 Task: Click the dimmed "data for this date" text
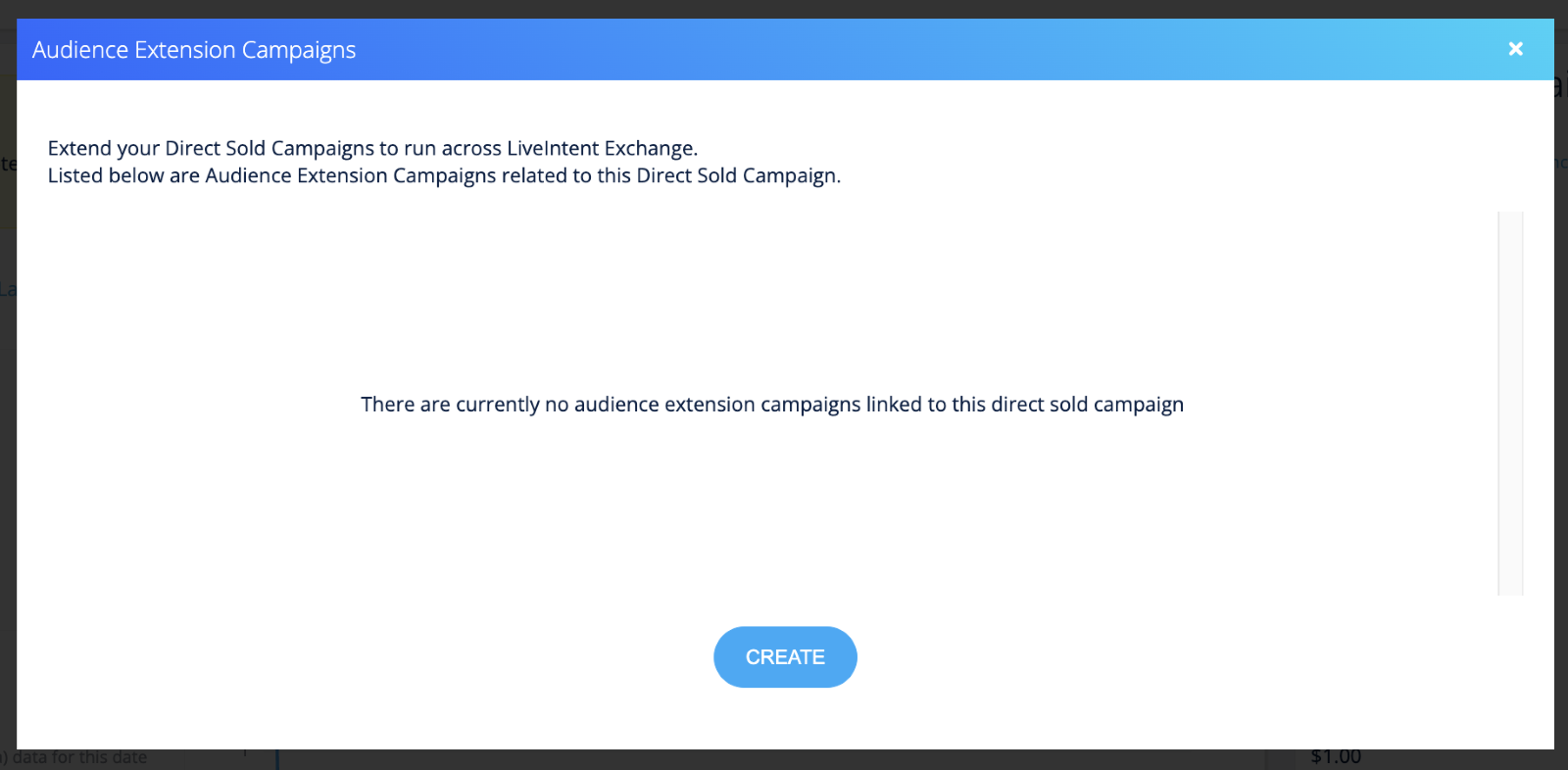click(x=80, y=758)
